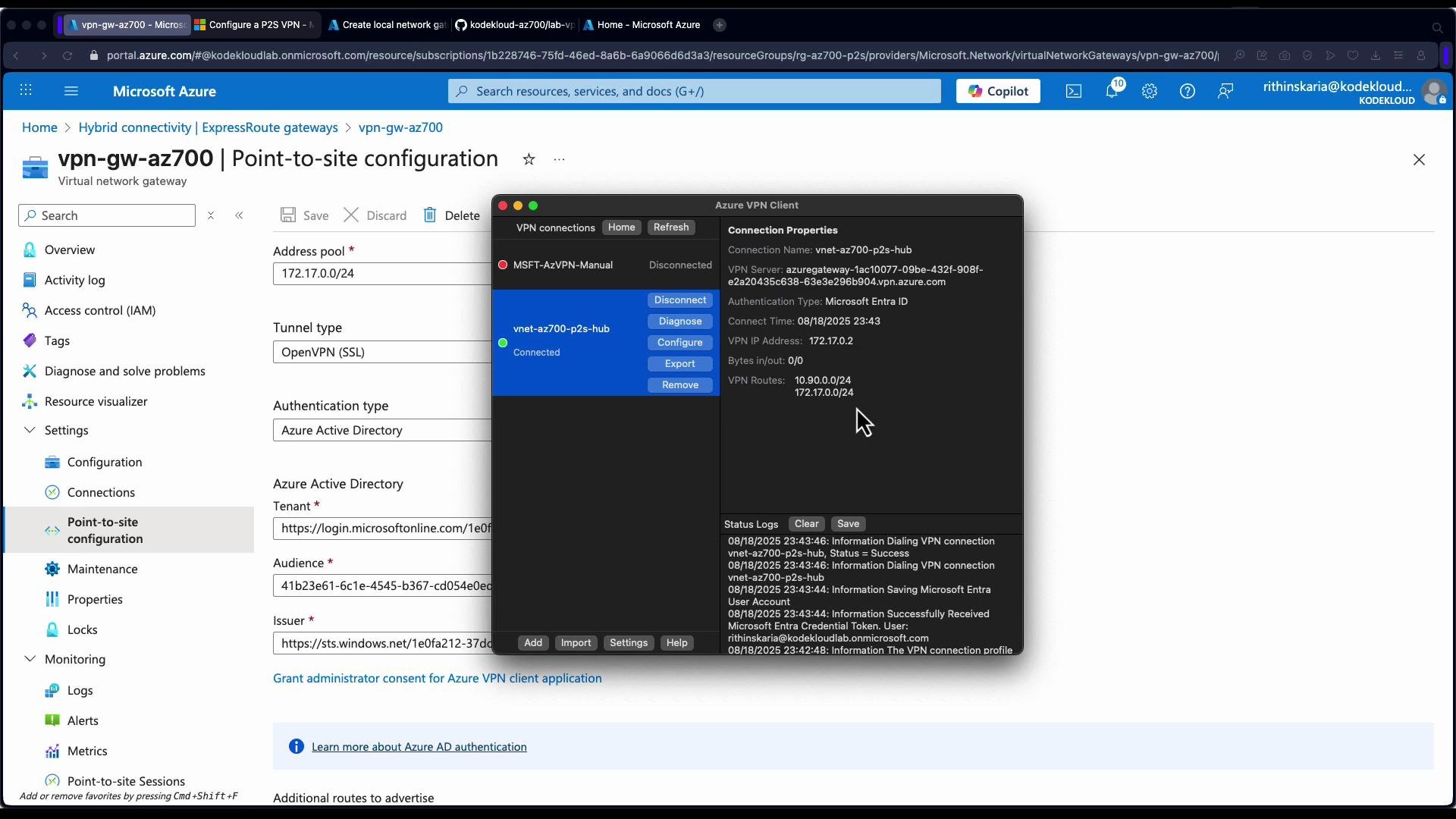1456x819 pixels.
Task: Switch to Configure a P2S VPN browser tab
Action: tap(256, 25)
